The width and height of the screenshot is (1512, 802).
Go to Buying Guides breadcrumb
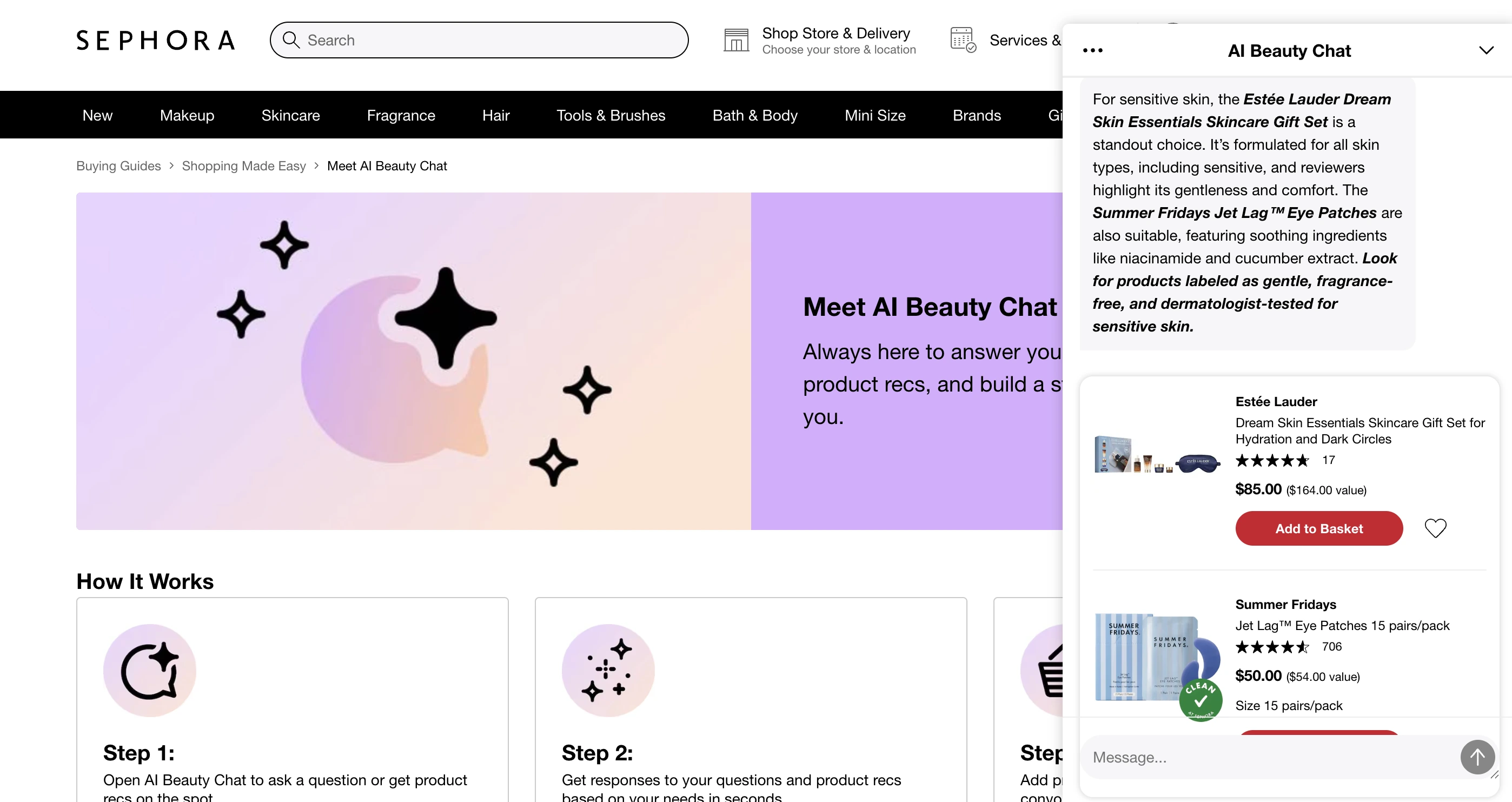point(118,165)
